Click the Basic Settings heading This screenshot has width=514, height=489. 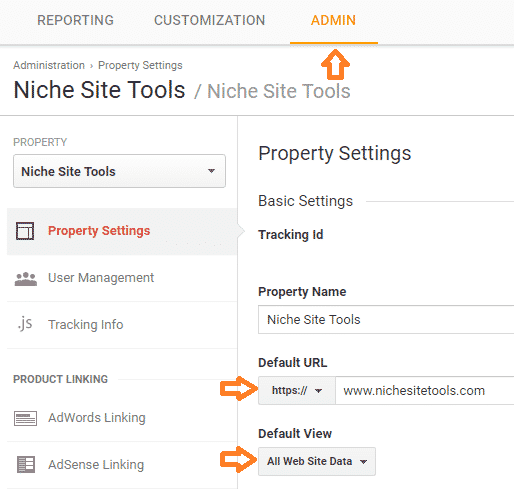(x=305, y=201)
